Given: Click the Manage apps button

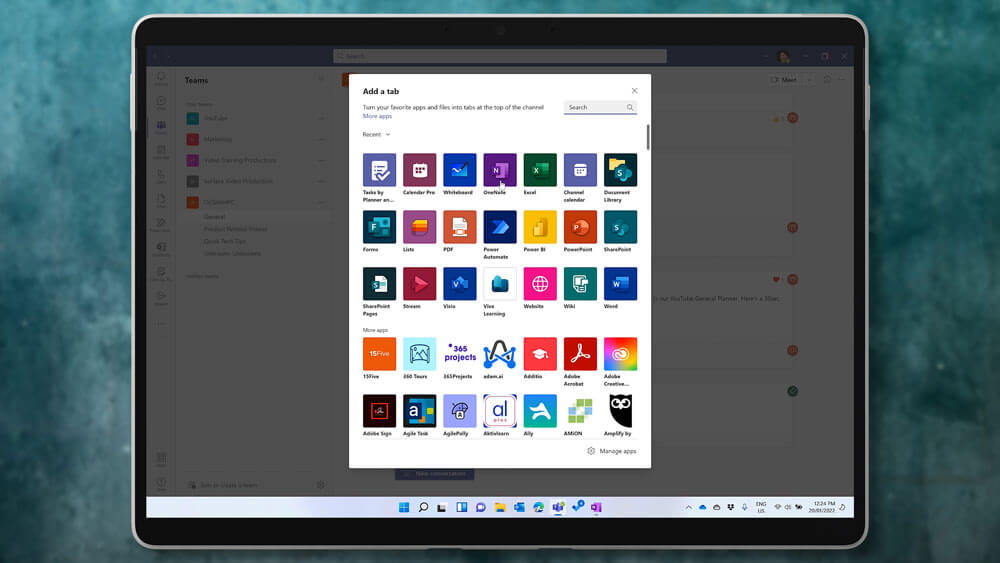Looking at the screenshot, I should pos(612,451).
